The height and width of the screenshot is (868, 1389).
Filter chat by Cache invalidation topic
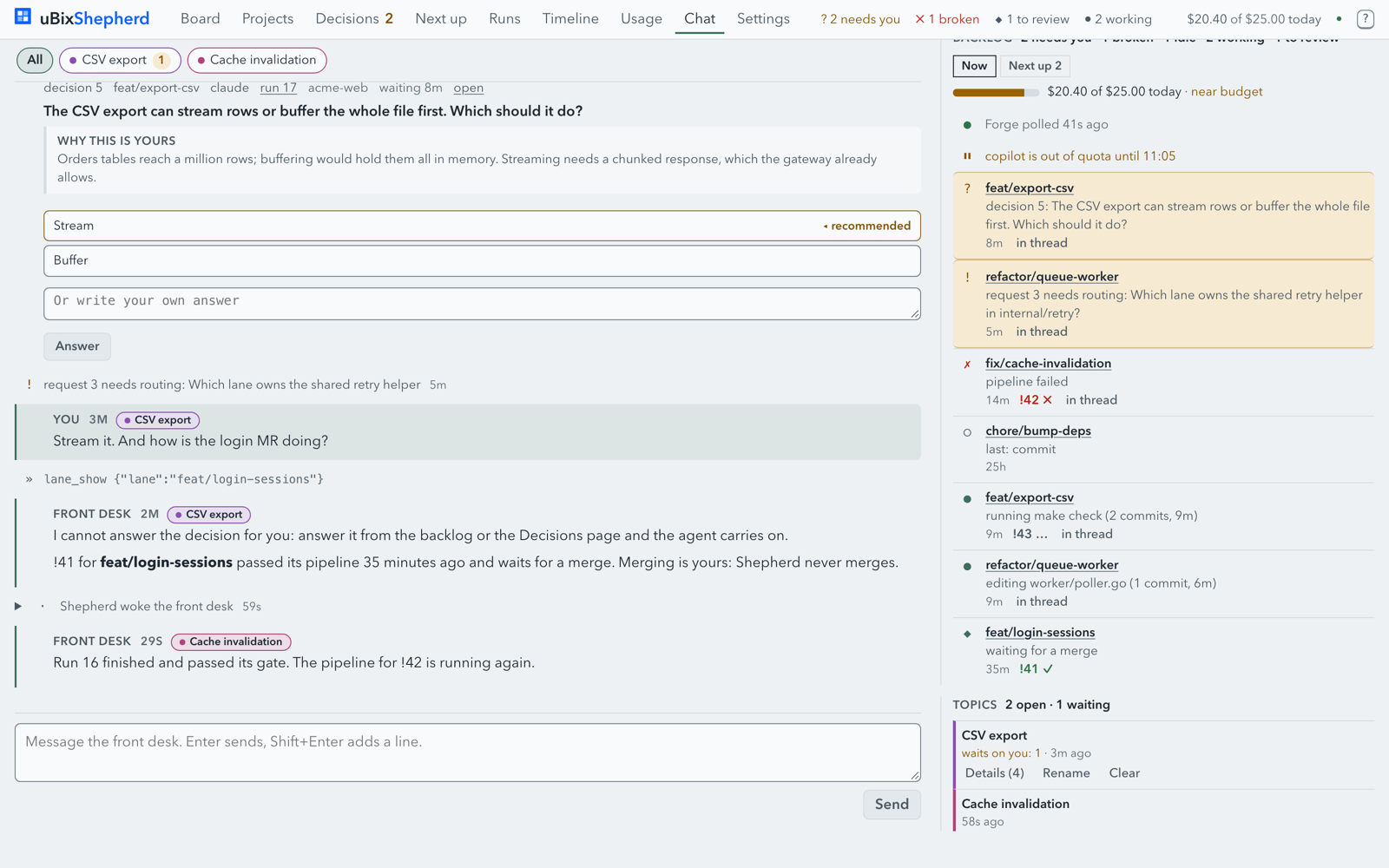pyautogui.click(x=257, y=60)
